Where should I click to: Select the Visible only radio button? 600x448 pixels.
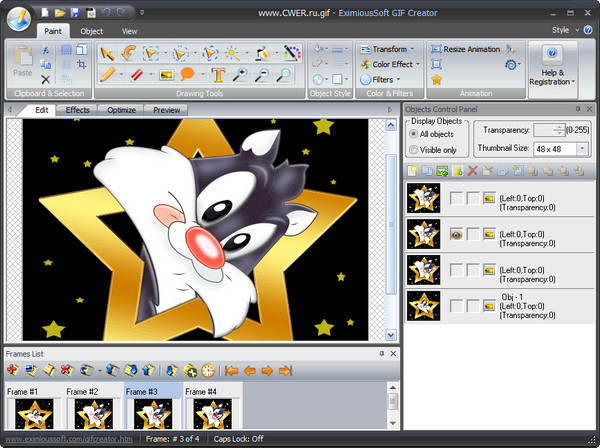coord(414,150)
